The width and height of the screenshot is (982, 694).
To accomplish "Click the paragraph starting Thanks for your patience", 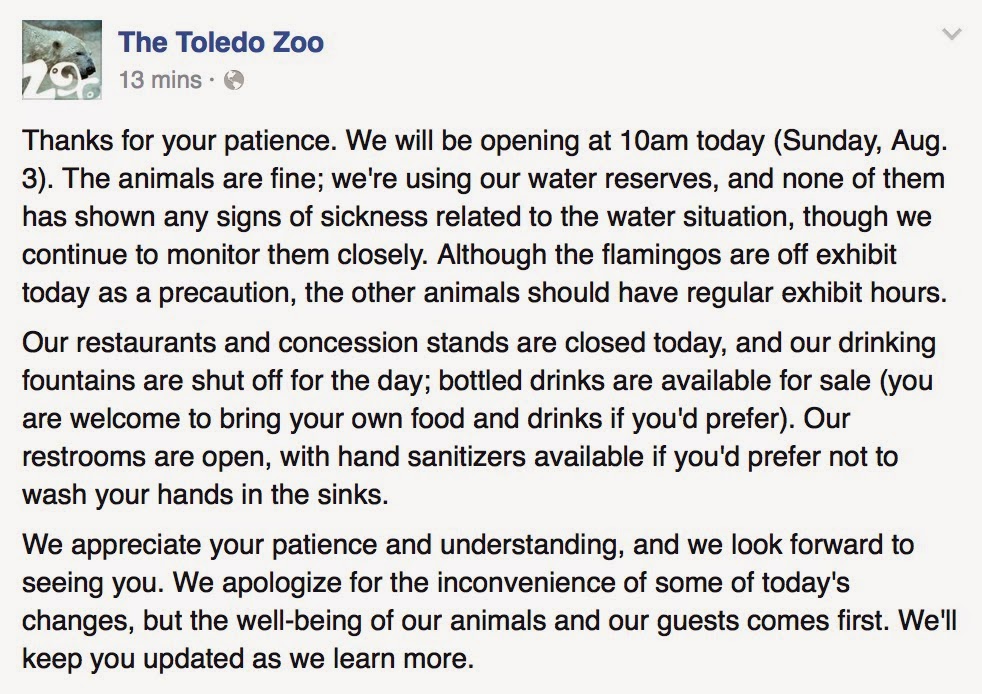I will coord(485,217).
